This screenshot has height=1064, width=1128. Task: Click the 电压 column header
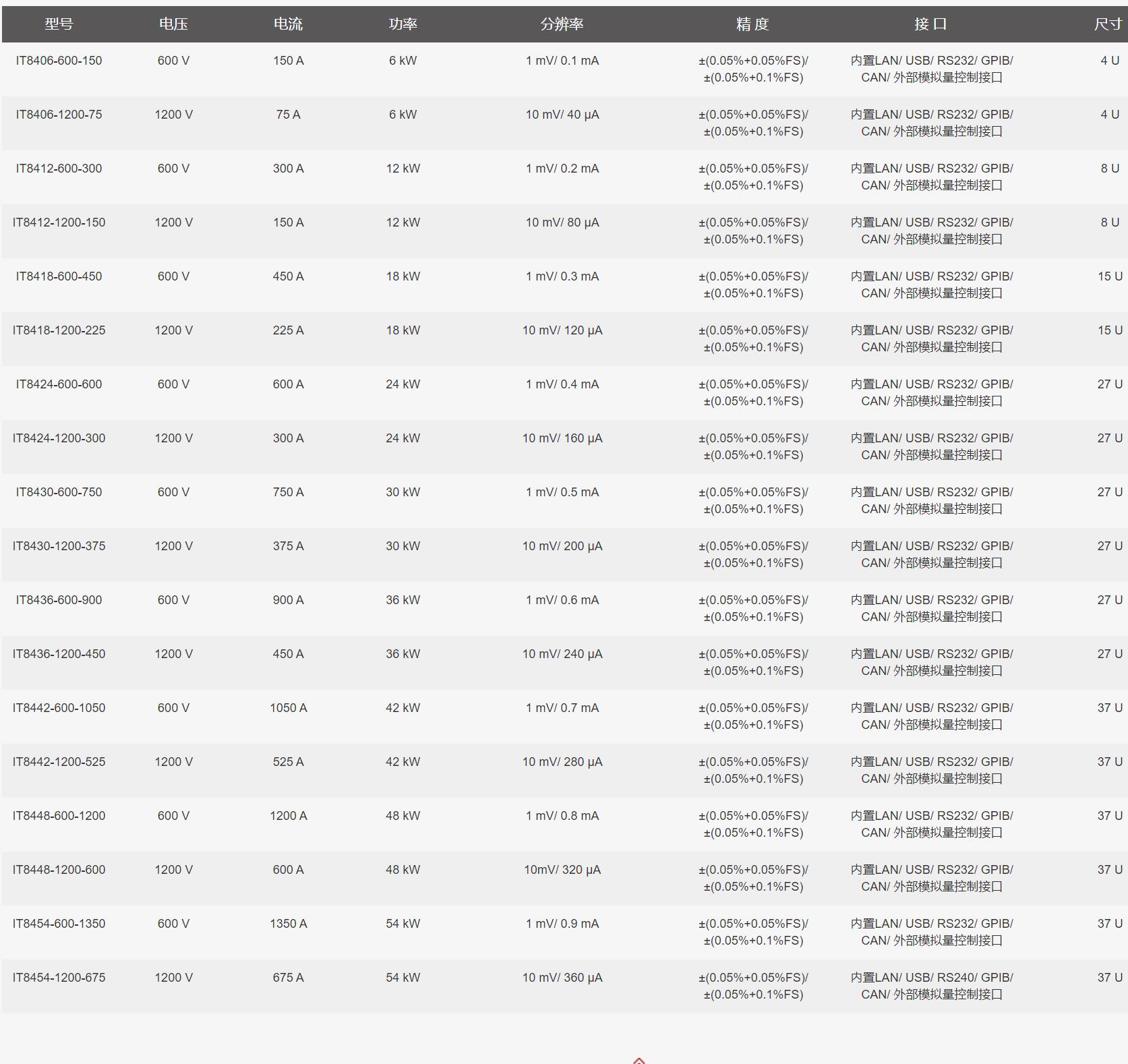coord(173,24)
